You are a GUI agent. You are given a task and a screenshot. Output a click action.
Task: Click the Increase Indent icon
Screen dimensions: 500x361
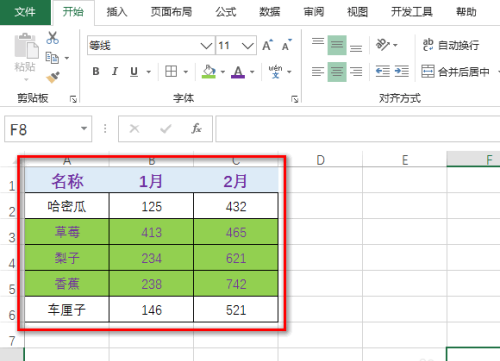point(402,71)
